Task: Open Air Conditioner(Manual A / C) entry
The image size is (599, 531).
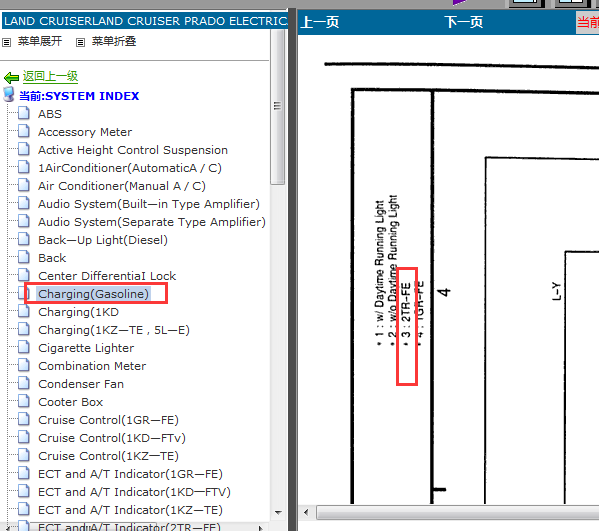Action: (121, 186)
